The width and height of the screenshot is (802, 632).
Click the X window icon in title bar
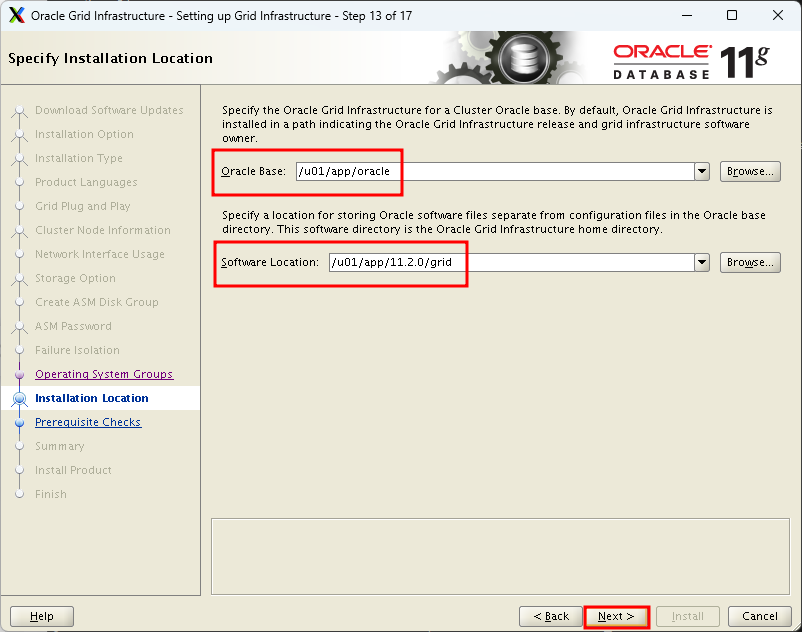(16, 15)
